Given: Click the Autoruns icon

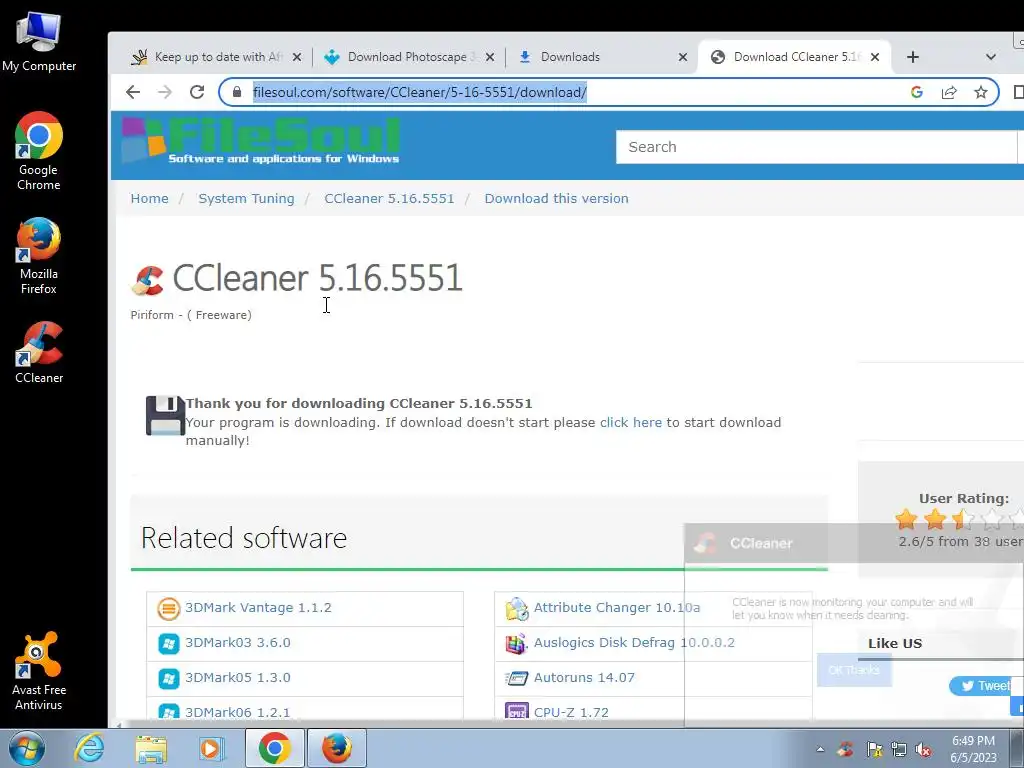Looking at the screenshot, I should (517, 679).
